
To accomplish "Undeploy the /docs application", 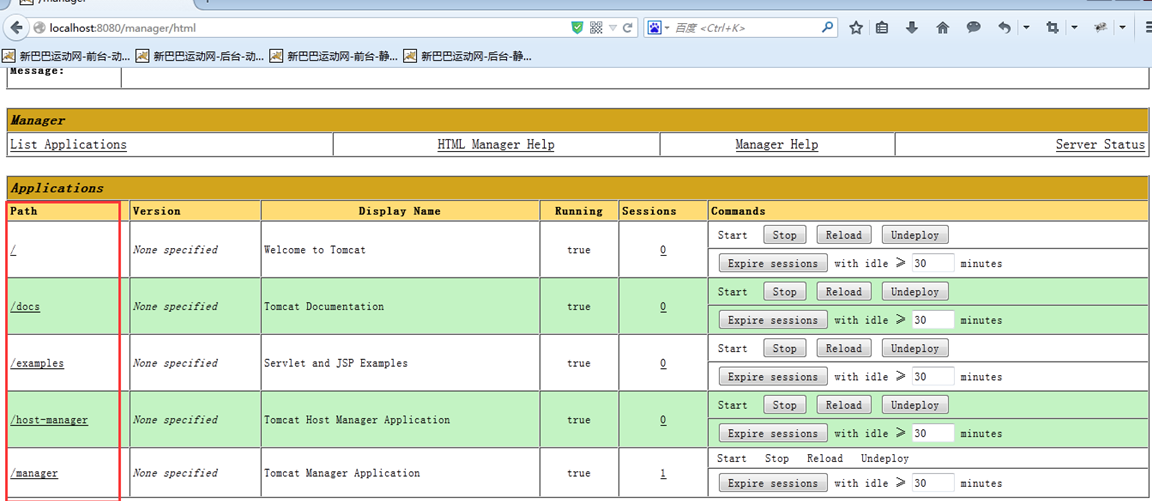I will tap(915, 292).
